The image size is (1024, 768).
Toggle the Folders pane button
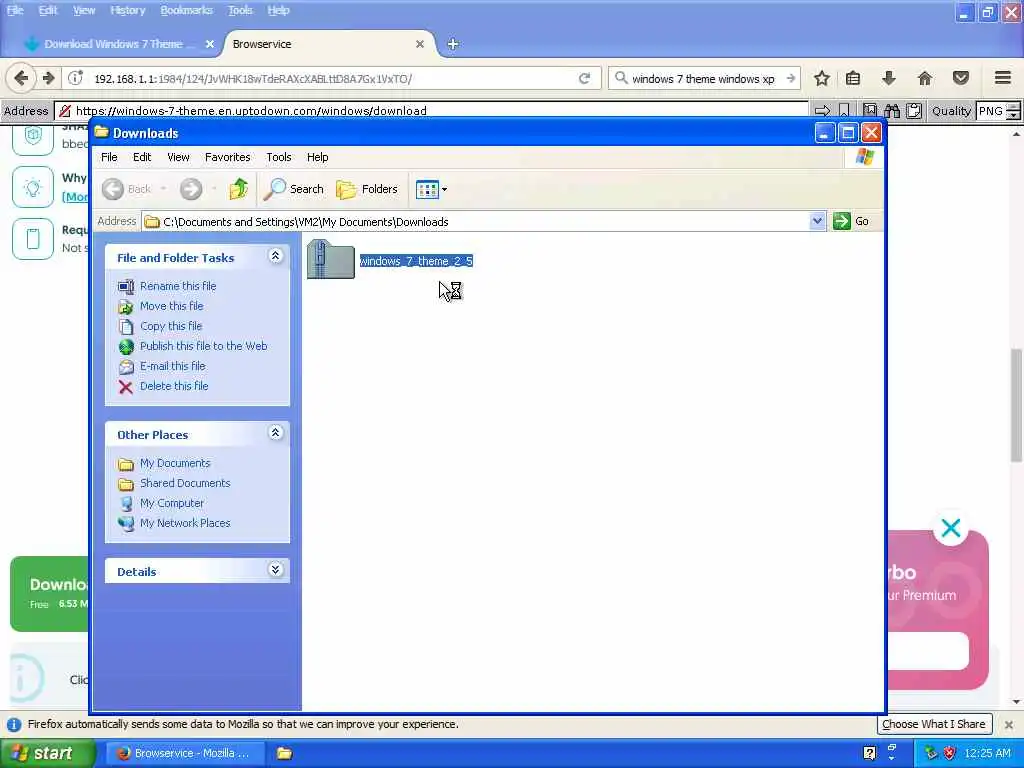pos(367,189)
